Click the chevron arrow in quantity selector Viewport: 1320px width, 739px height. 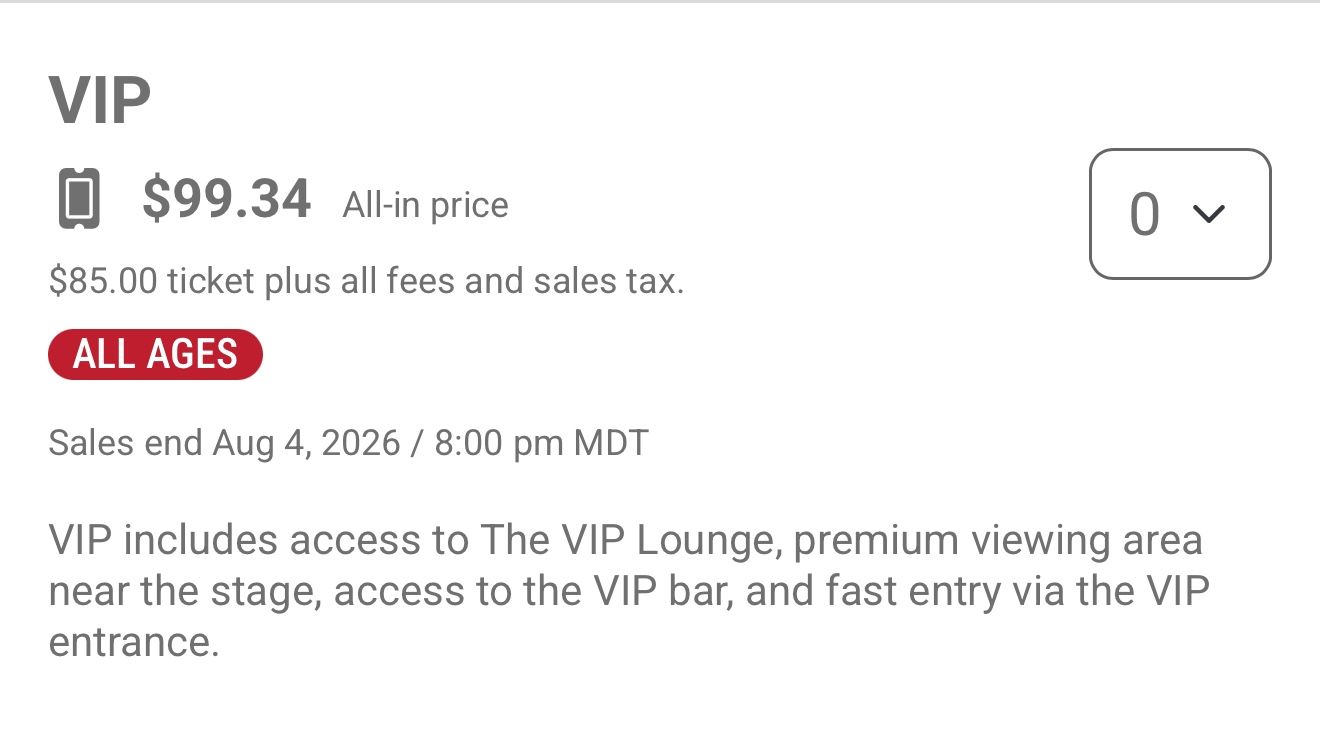[1209, 214]
